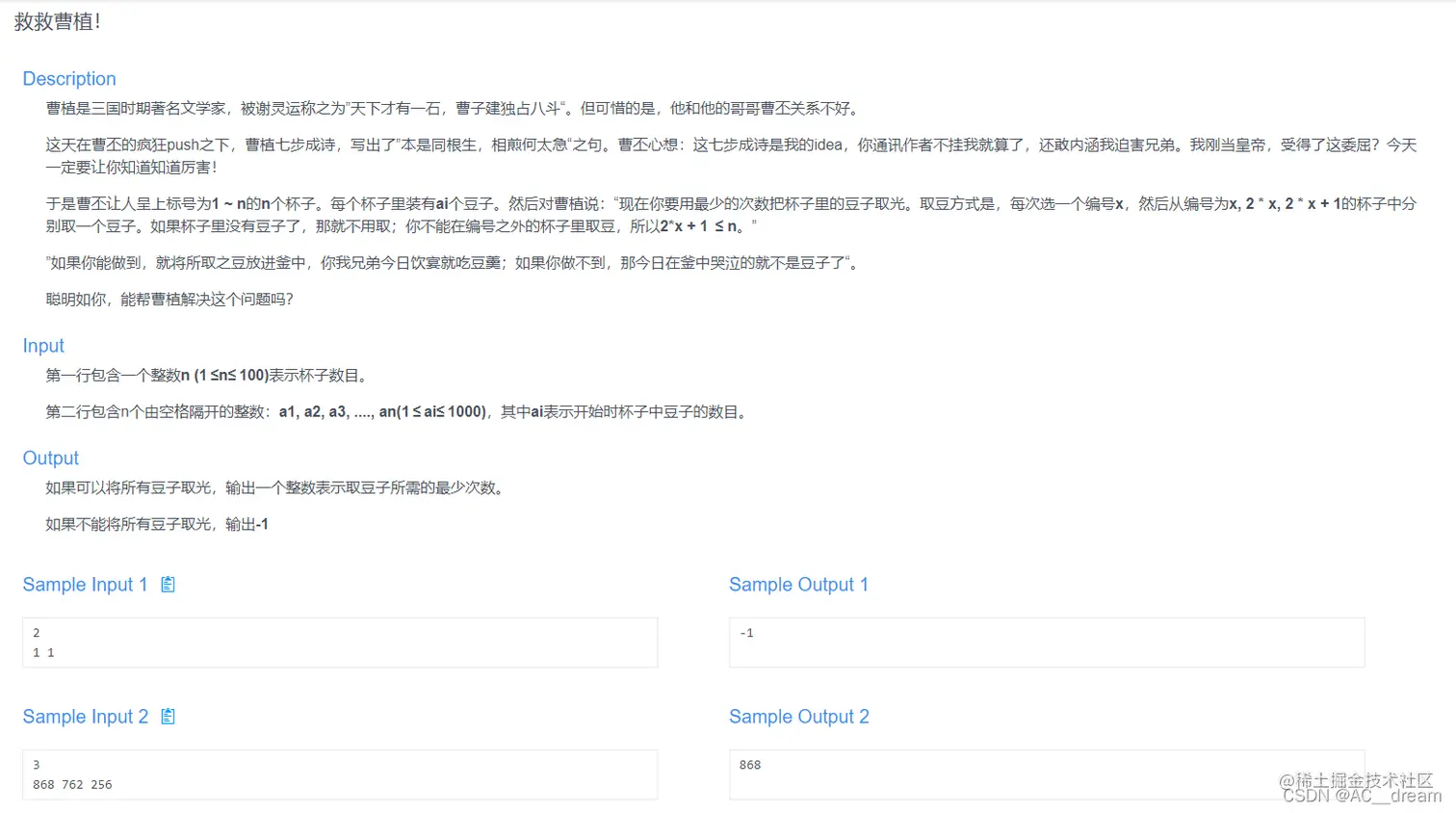
Task: Click the "-1" value in Sample Output 1
Action: pyautogui.click(x=746, y=633)
